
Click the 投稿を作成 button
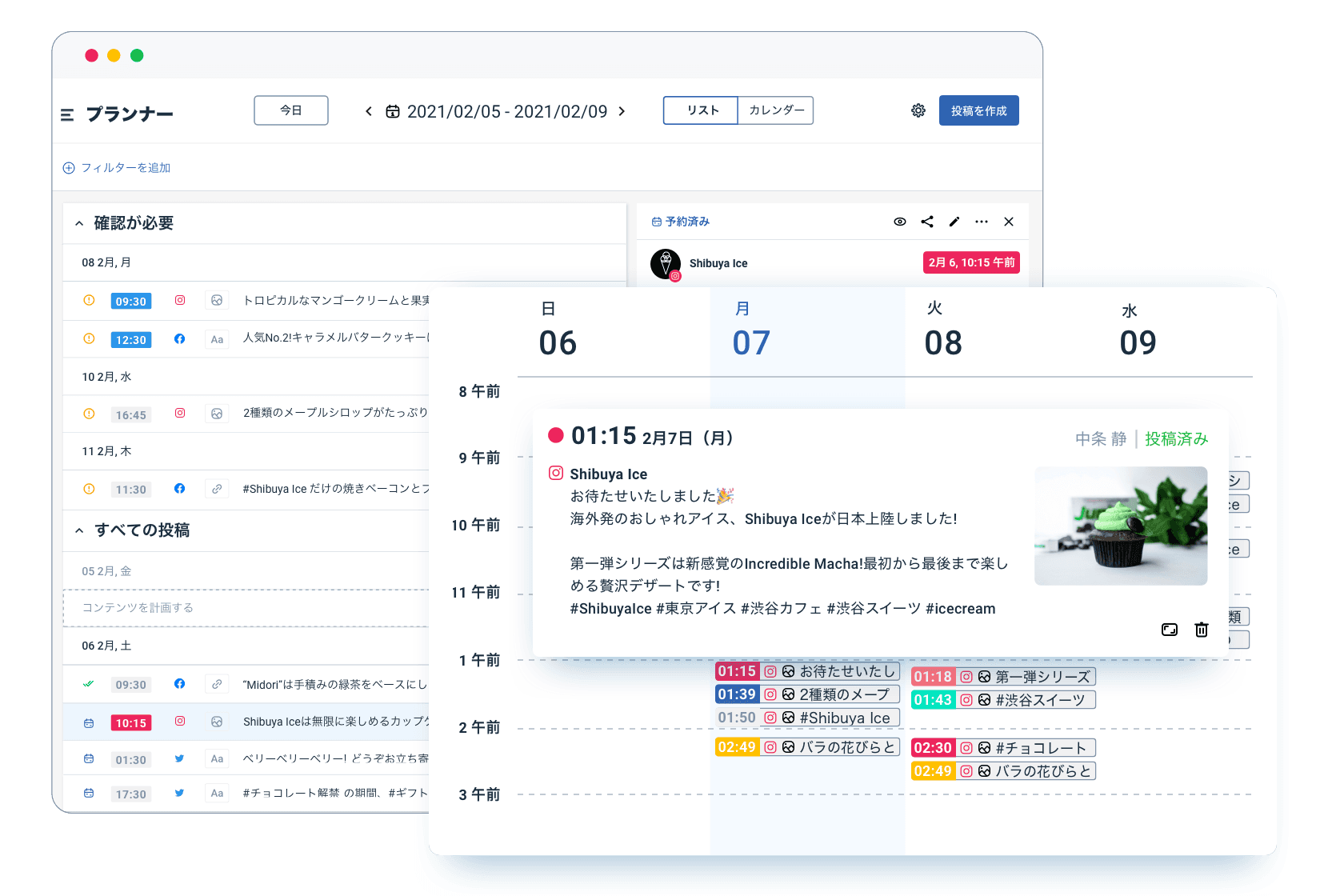pyautogui.click(x=978, y=110)
